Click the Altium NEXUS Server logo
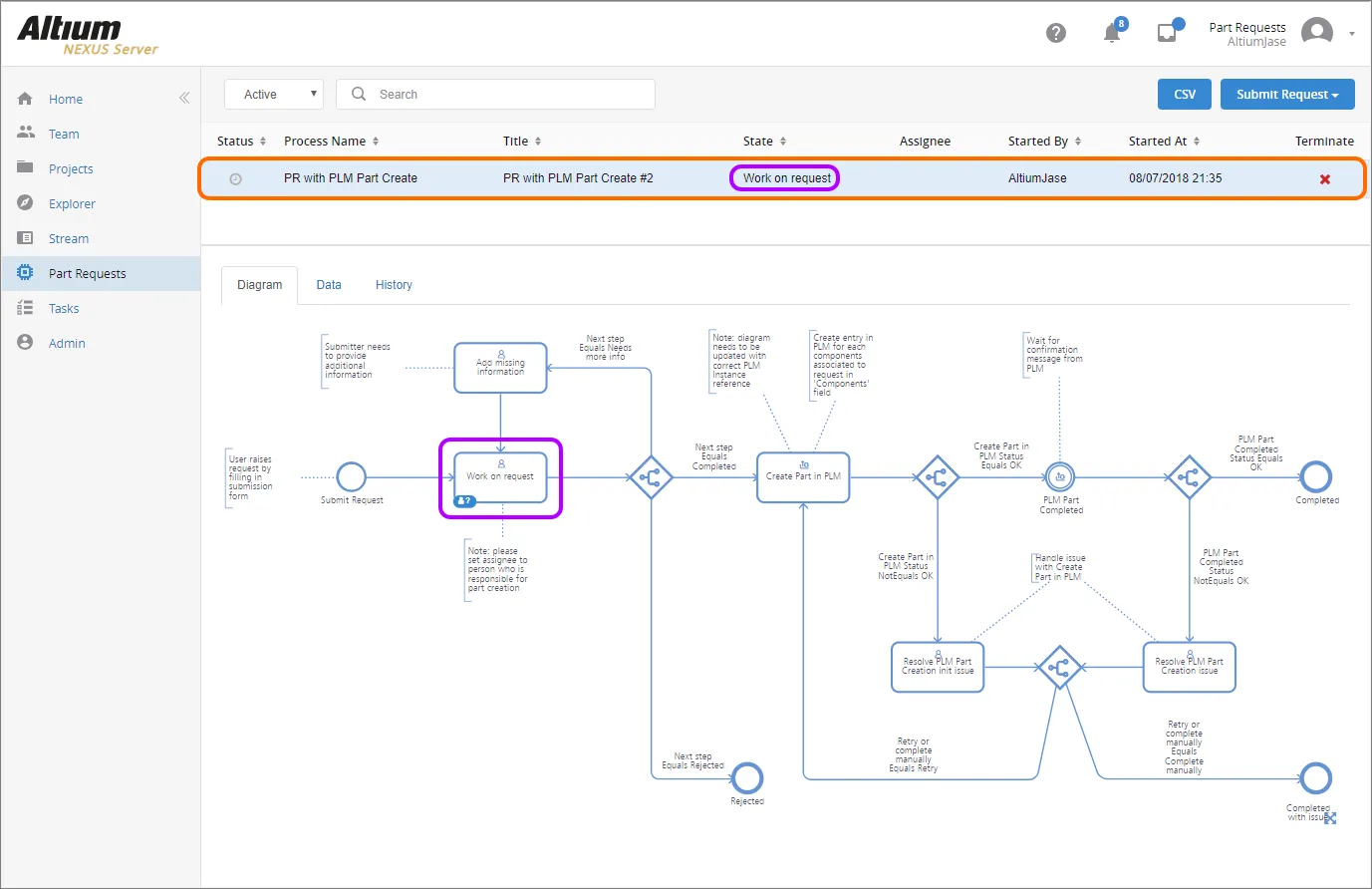This screenshot has width=1372, height=889. 88,35
